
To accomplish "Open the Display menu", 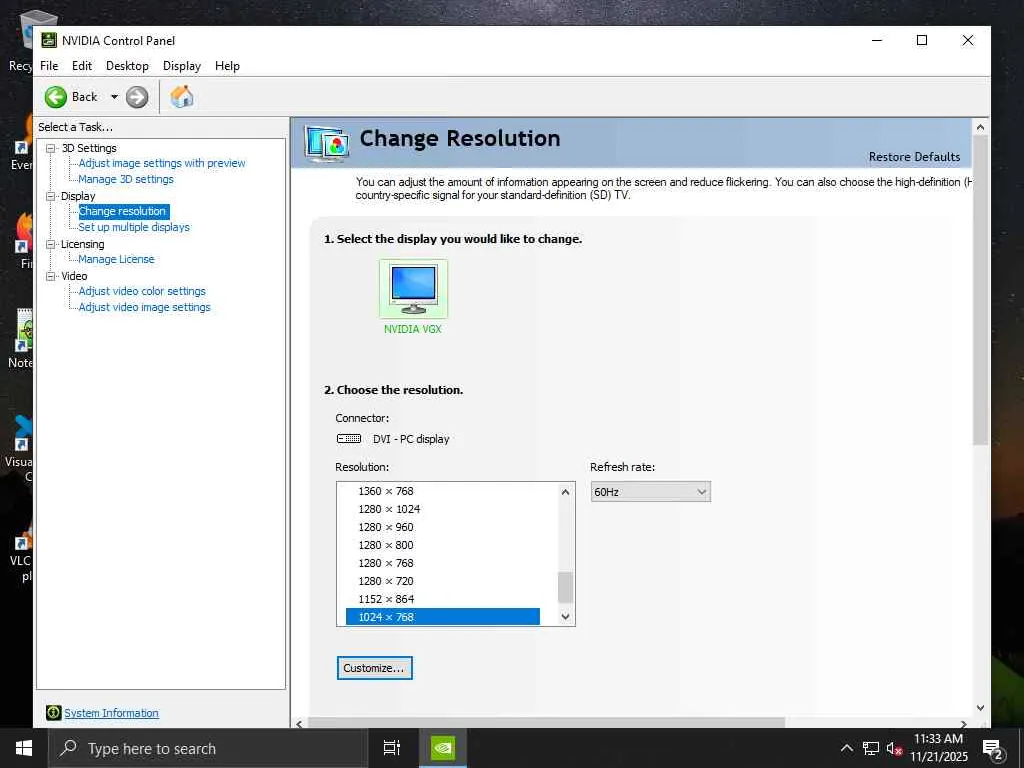I will (182, 66).
